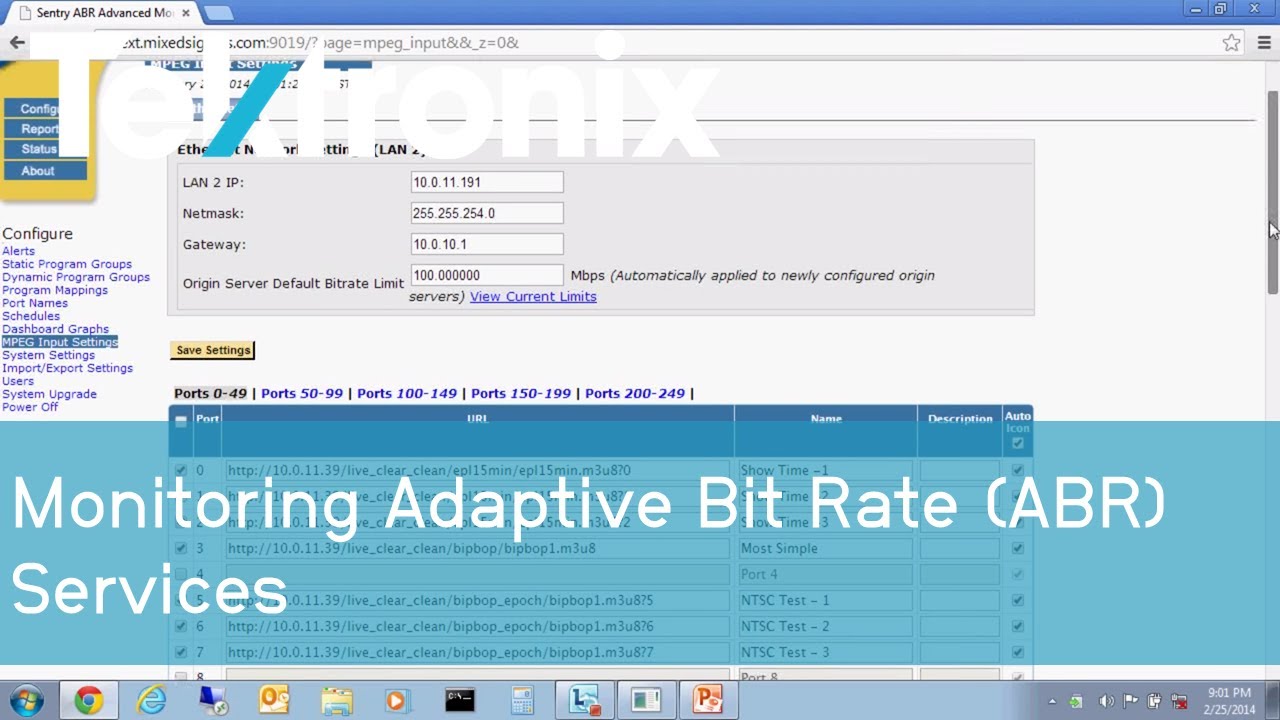Toggle the select-all ports header checkbox
This screenshot has height=720, width=1280.
coord(181,421)
